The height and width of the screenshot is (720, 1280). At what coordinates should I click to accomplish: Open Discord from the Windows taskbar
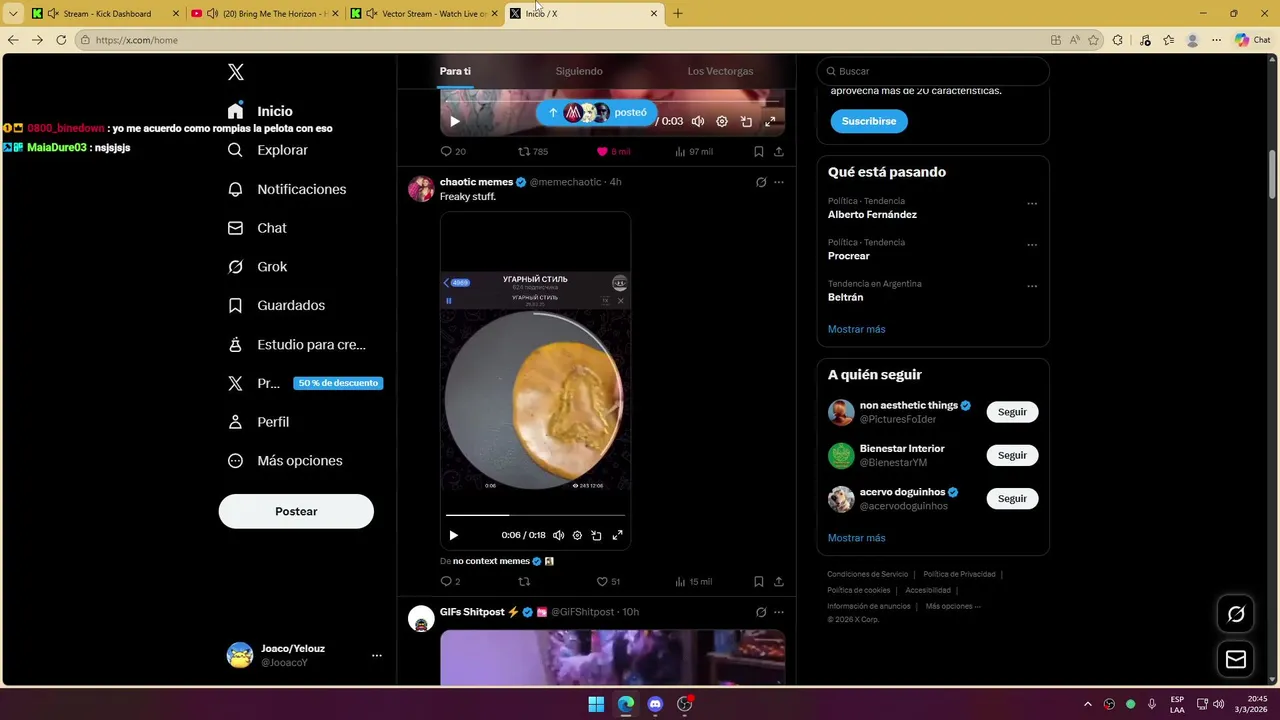655,704
